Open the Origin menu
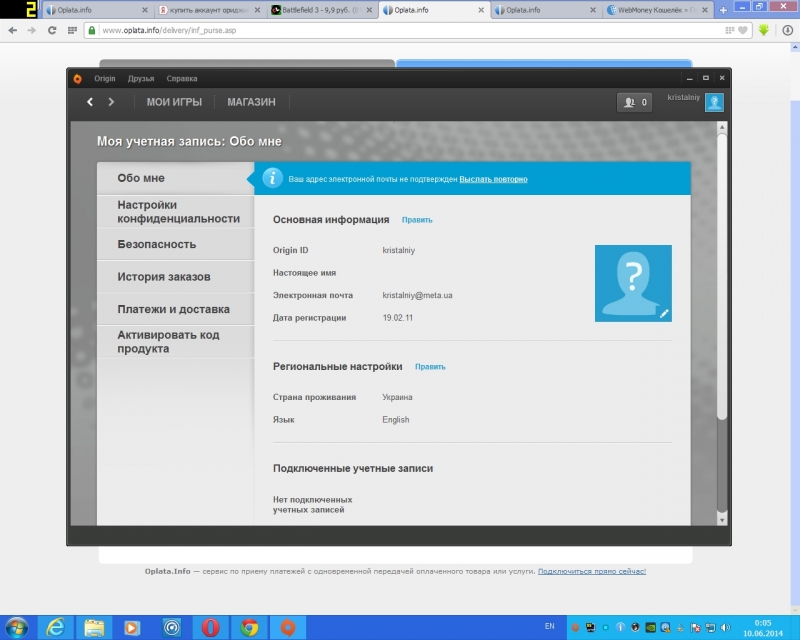 (x=105, y=79)
